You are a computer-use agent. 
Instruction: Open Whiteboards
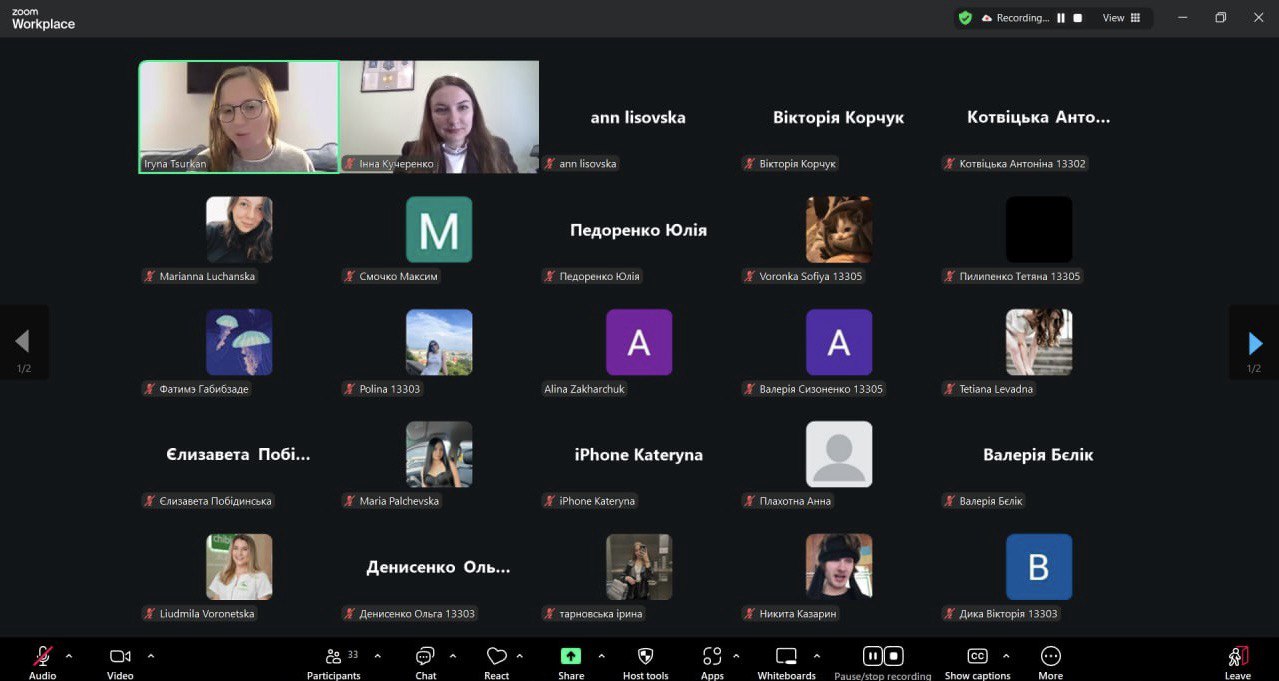click(786, 657)
